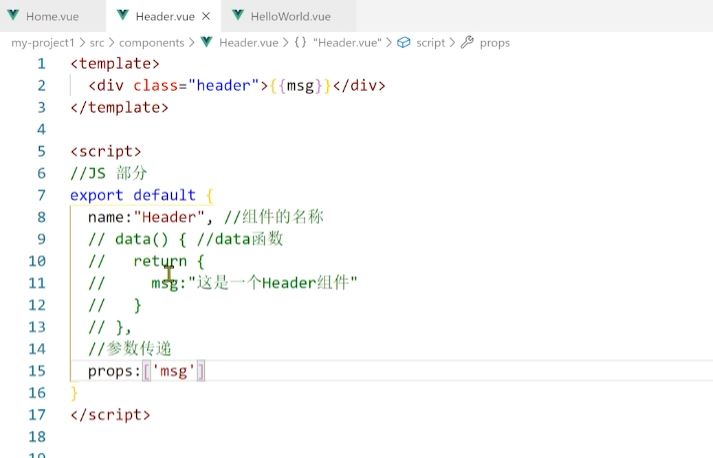
Task: Click the //参数传递 comment
Action: pos(130,349)
